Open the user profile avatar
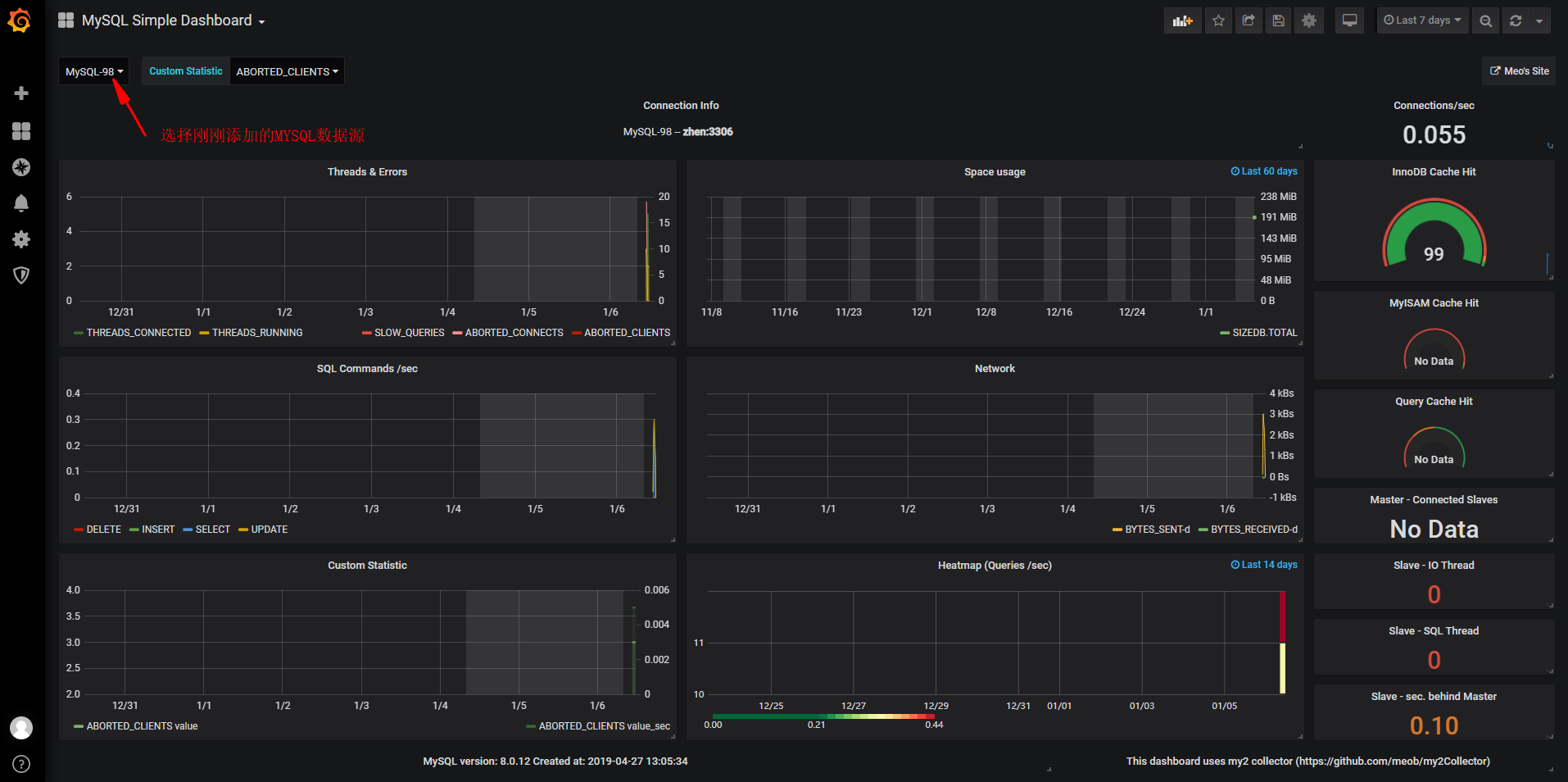Screen dimensions: 1568x782 (21, 727)
